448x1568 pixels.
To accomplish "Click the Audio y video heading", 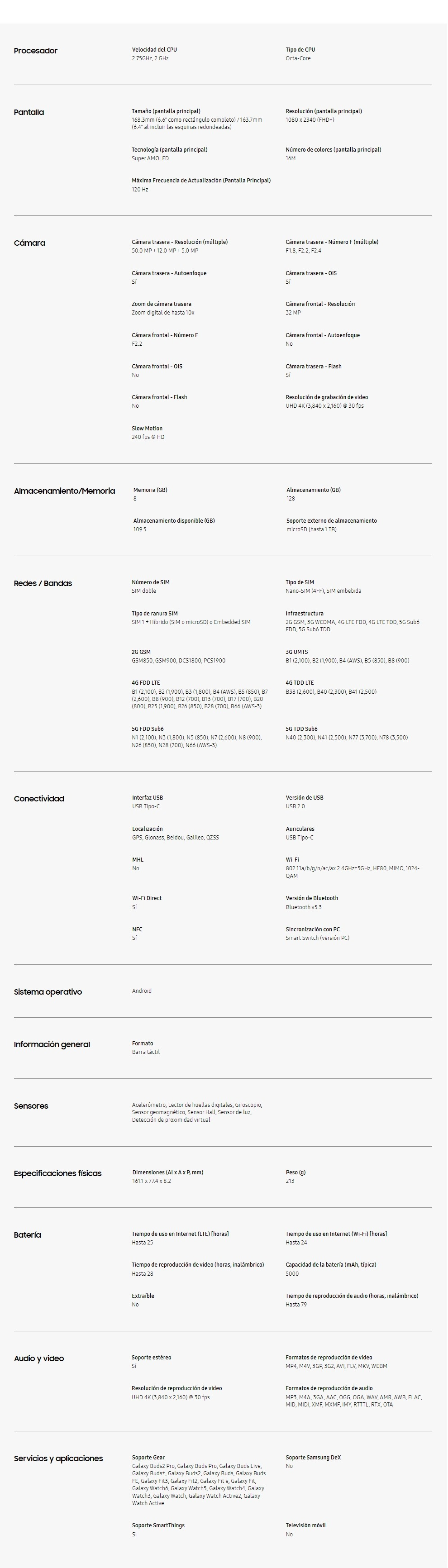I will pos(38,1358).
